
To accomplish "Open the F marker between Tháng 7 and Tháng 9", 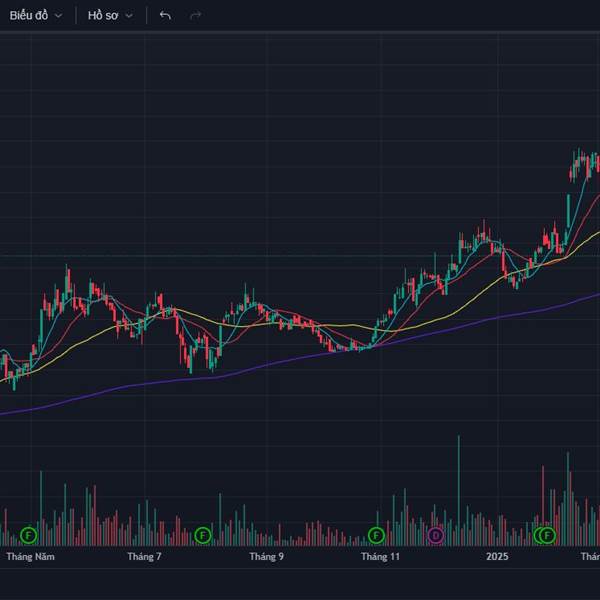I will [203, 535].
